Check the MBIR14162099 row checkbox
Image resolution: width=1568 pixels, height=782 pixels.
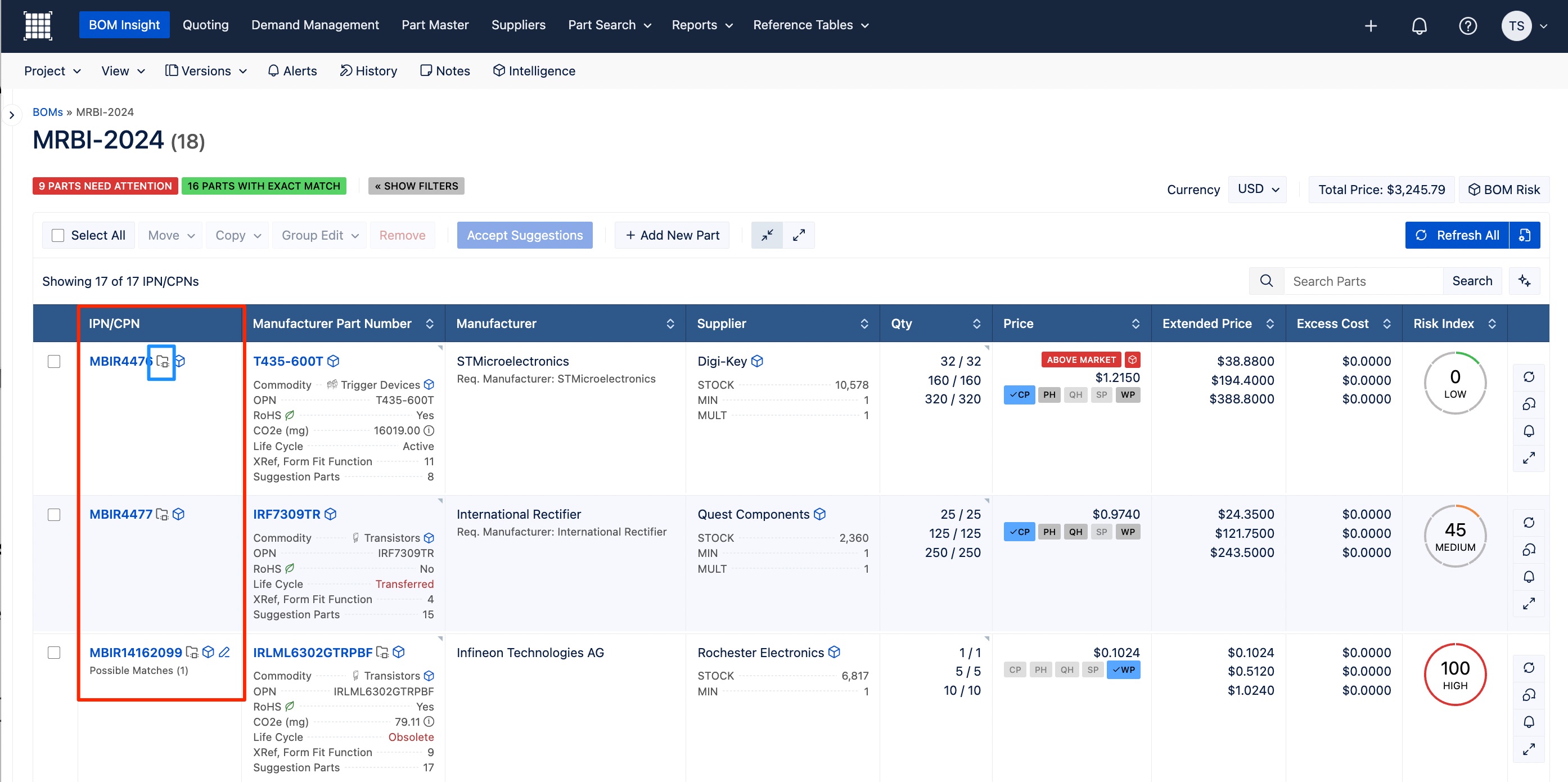54,653
